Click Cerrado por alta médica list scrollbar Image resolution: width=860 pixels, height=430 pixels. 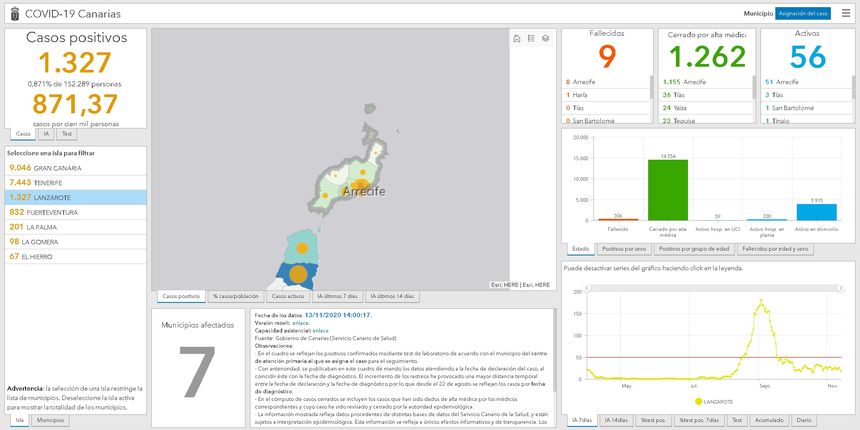(x=754, y=87)
